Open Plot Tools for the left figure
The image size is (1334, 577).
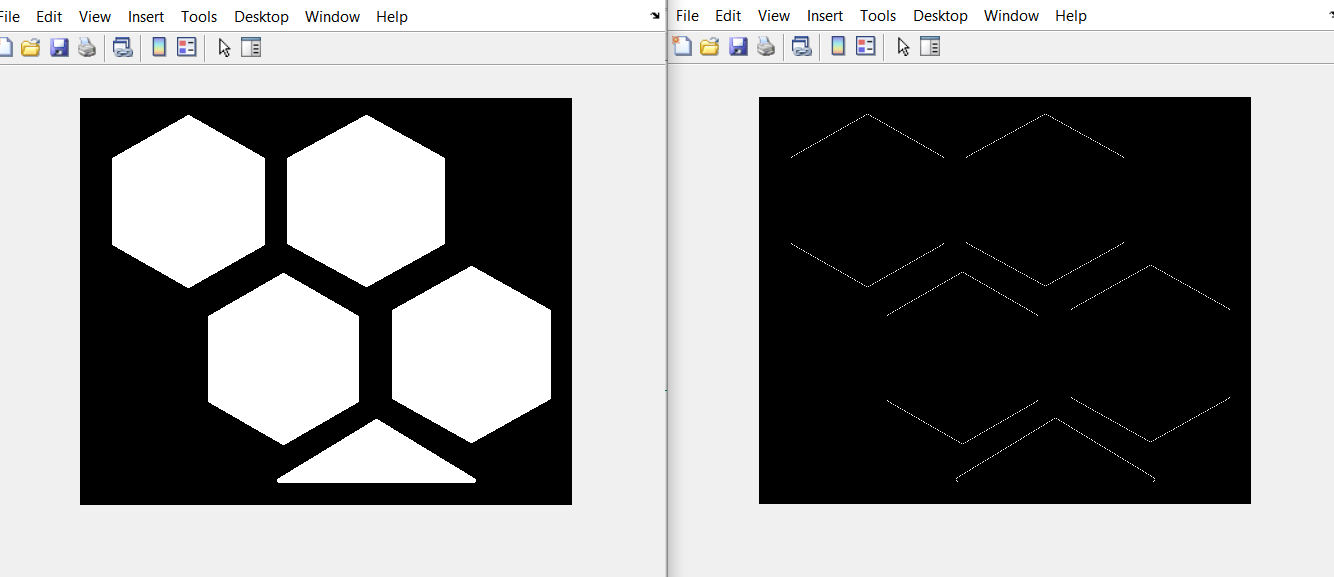coord(251,47)
